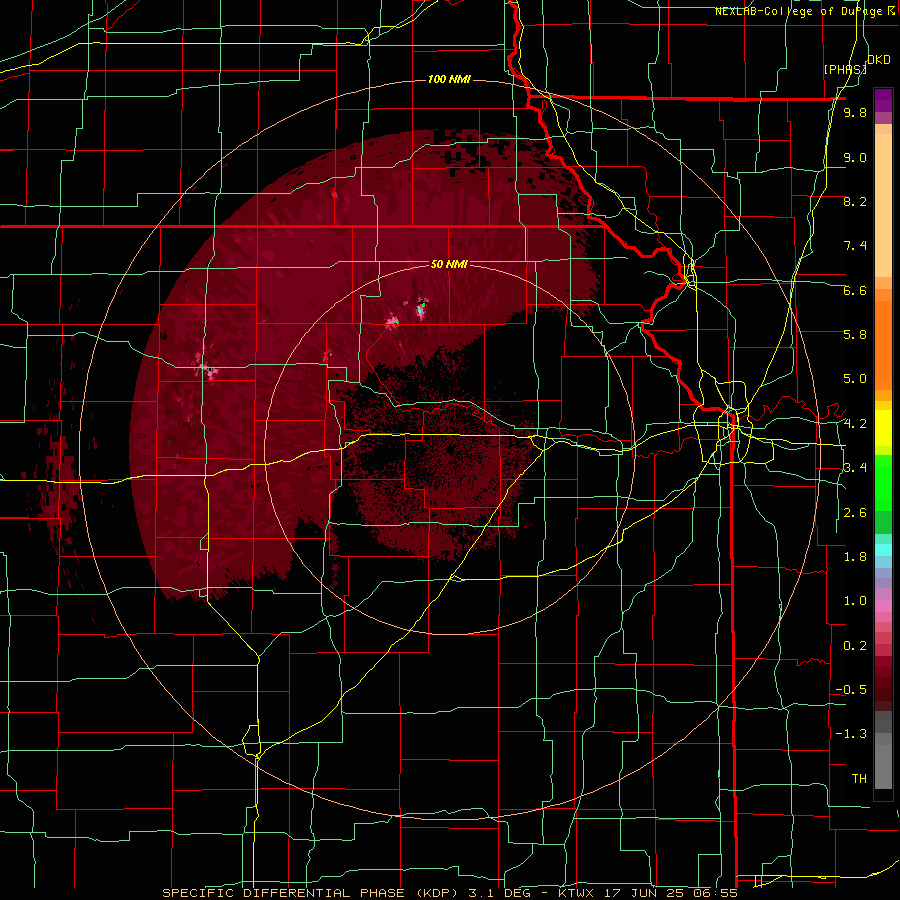Click the 0.2 scale value
Viewport: 900px width, 900px height.
[x=855, y=646]
